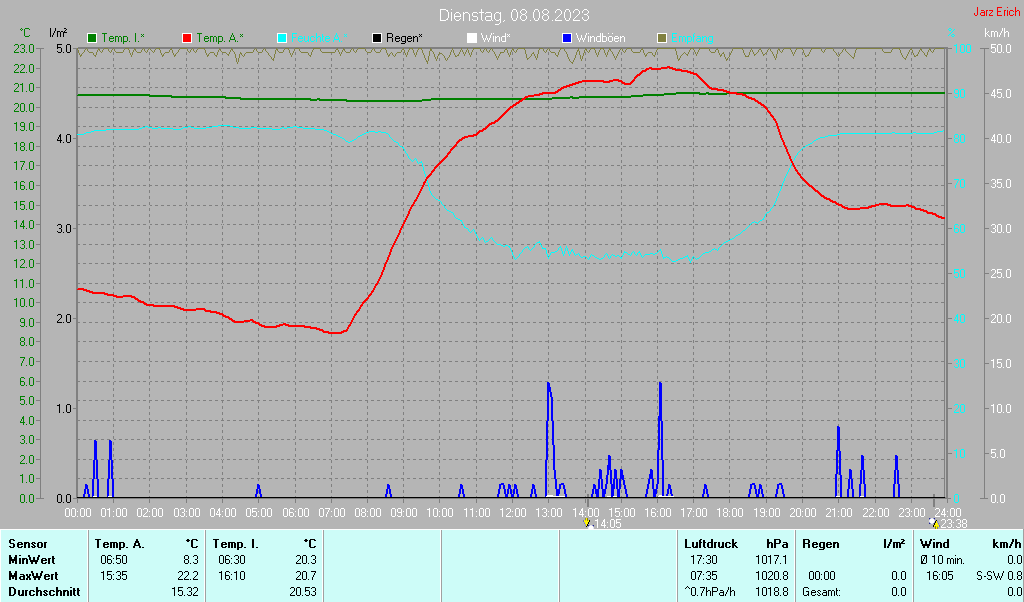Click the Regen legend label
This screenshot has width=1024, height=602.
(x=404, y=38)
